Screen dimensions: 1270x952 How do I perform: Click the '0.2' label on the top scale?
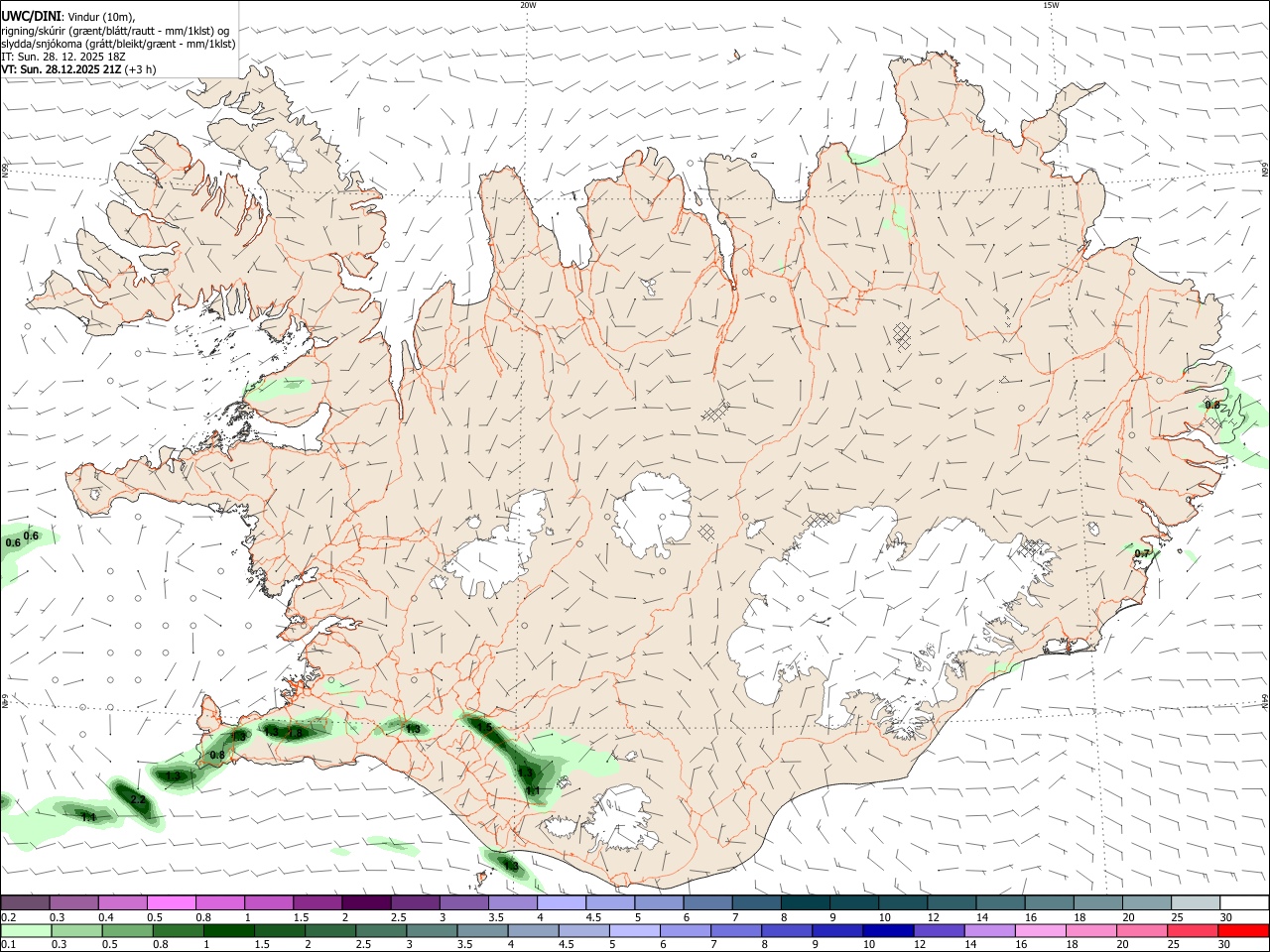[8, 917]
